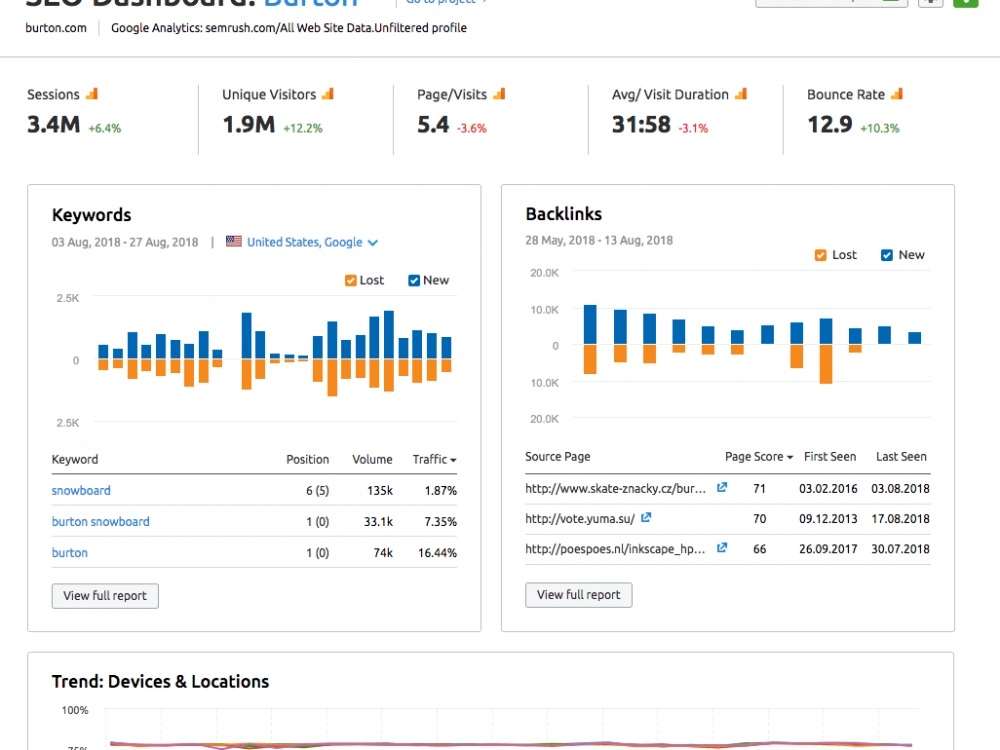Viewport: 1000px width, 750px height.
Task: Click the Backlinks panel heading
Action: [564, 214]
